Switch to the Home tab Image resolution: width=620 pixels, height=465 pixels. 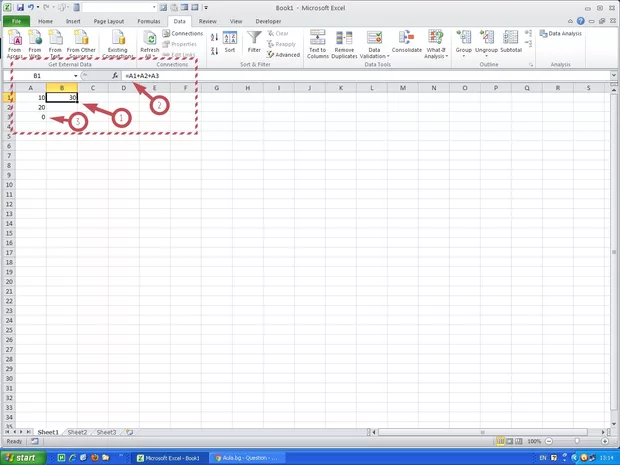[x=45, y=21]
